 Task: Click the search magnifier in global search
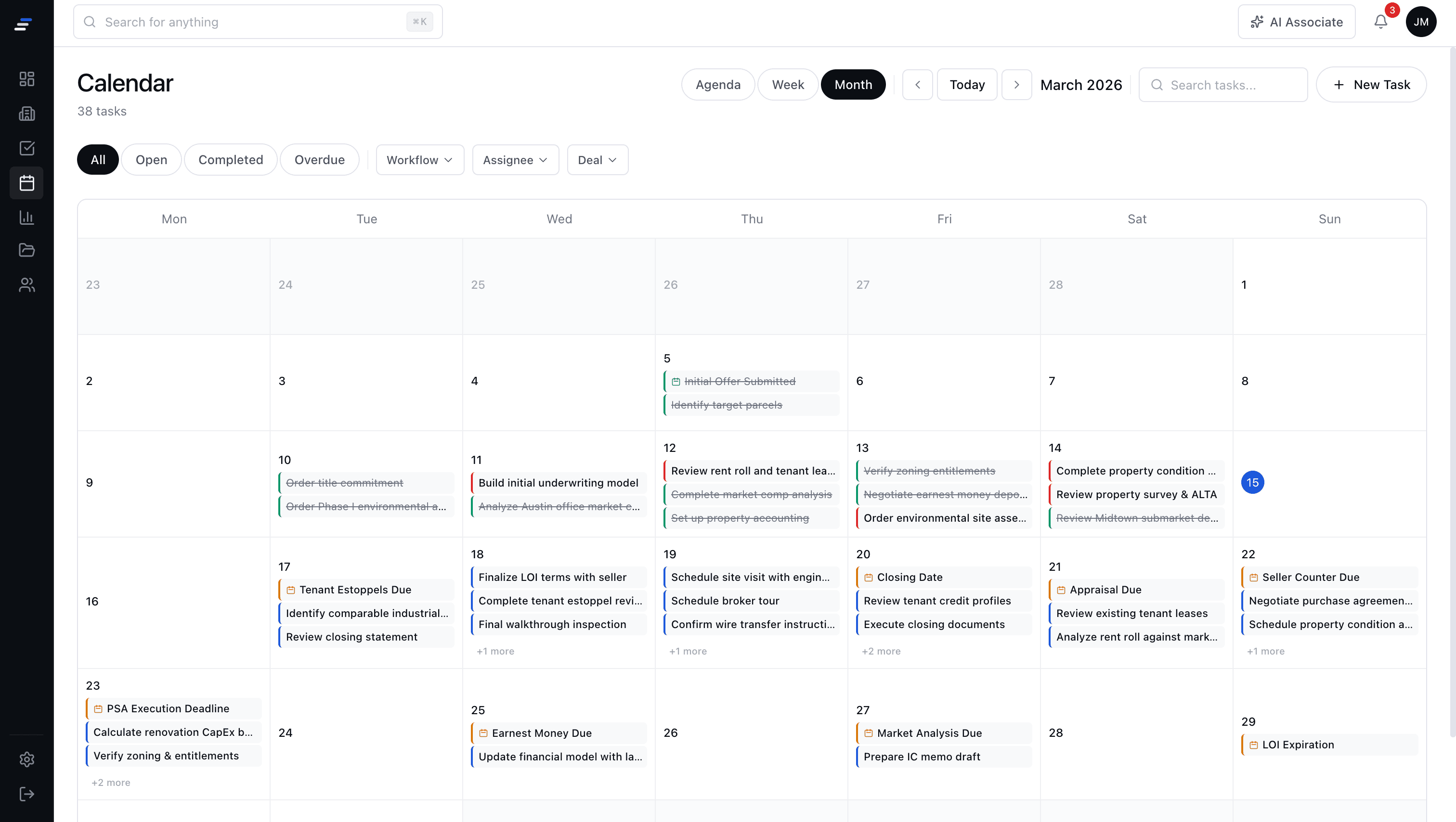point(89,22)
